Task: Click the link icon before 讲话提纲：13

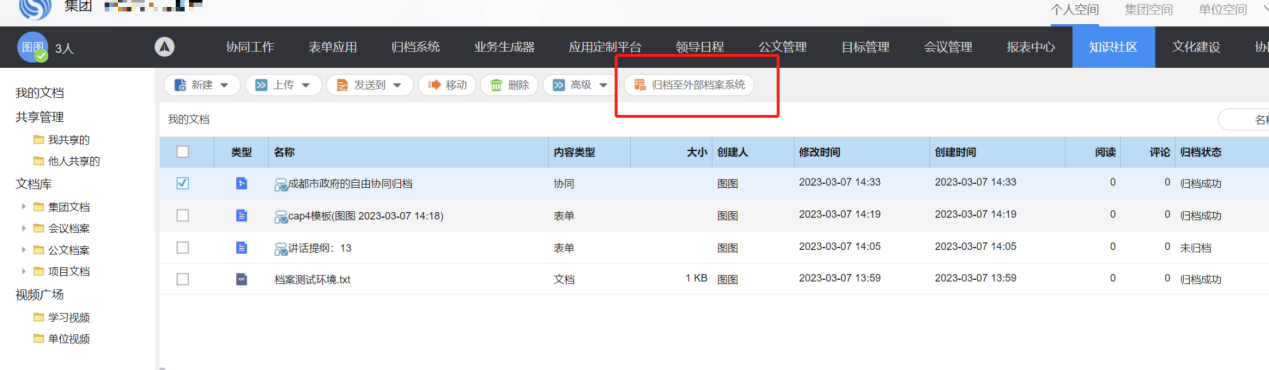Action: (280, 248)
